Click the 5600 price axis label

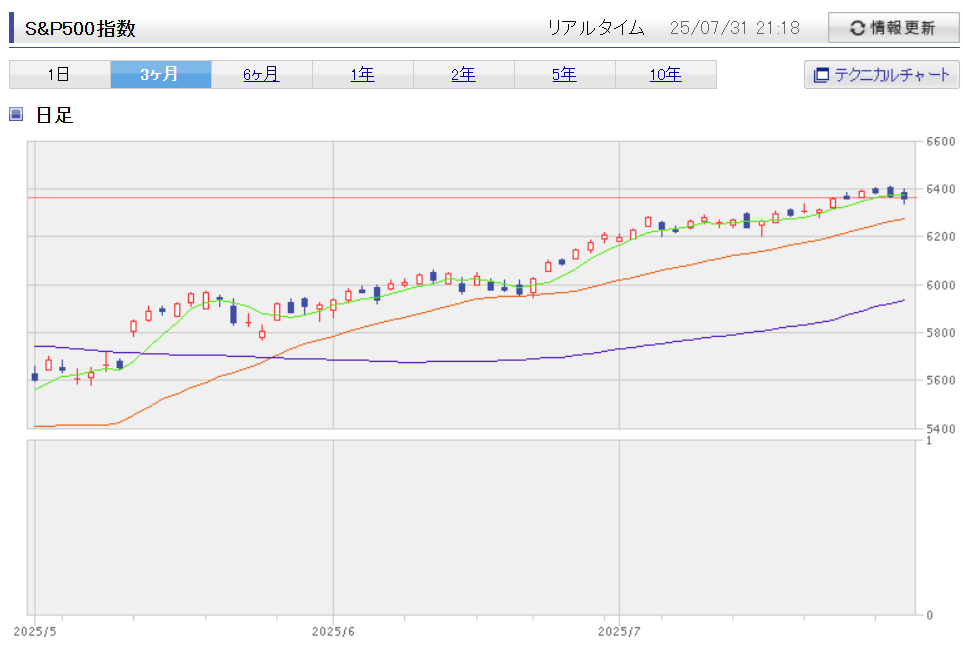pyautogui.click(x=941, y=380)
